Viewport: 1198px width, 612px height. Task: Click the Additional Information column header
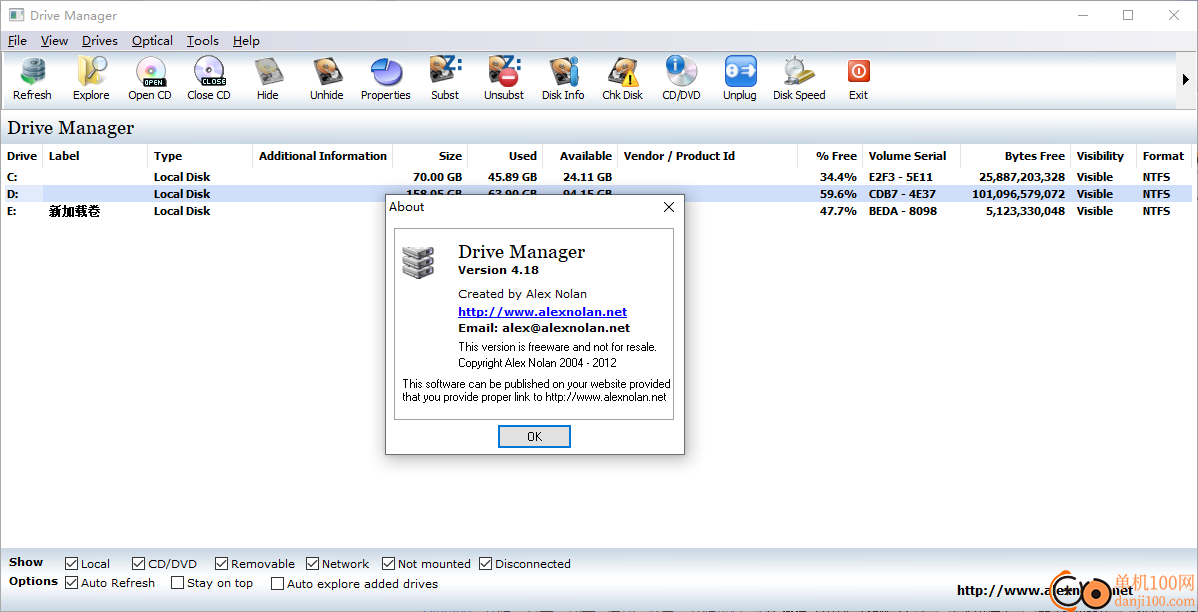click(x=322, y=156)
